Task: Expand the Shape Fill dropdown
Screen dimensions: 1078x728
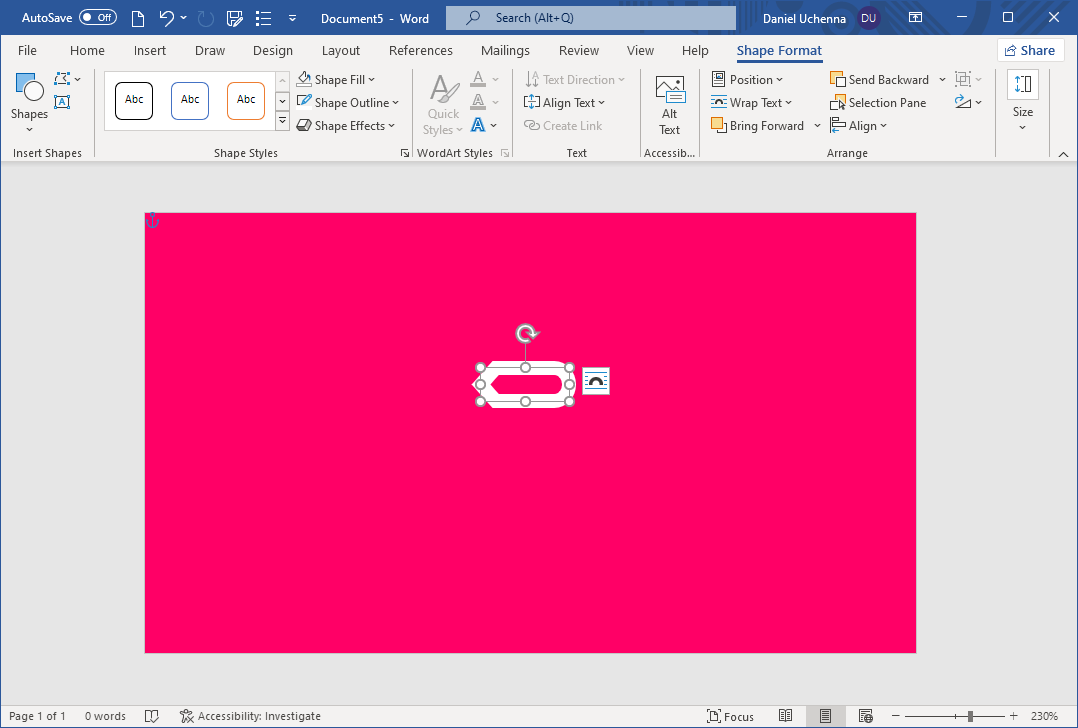Action: tap(336, 80)
